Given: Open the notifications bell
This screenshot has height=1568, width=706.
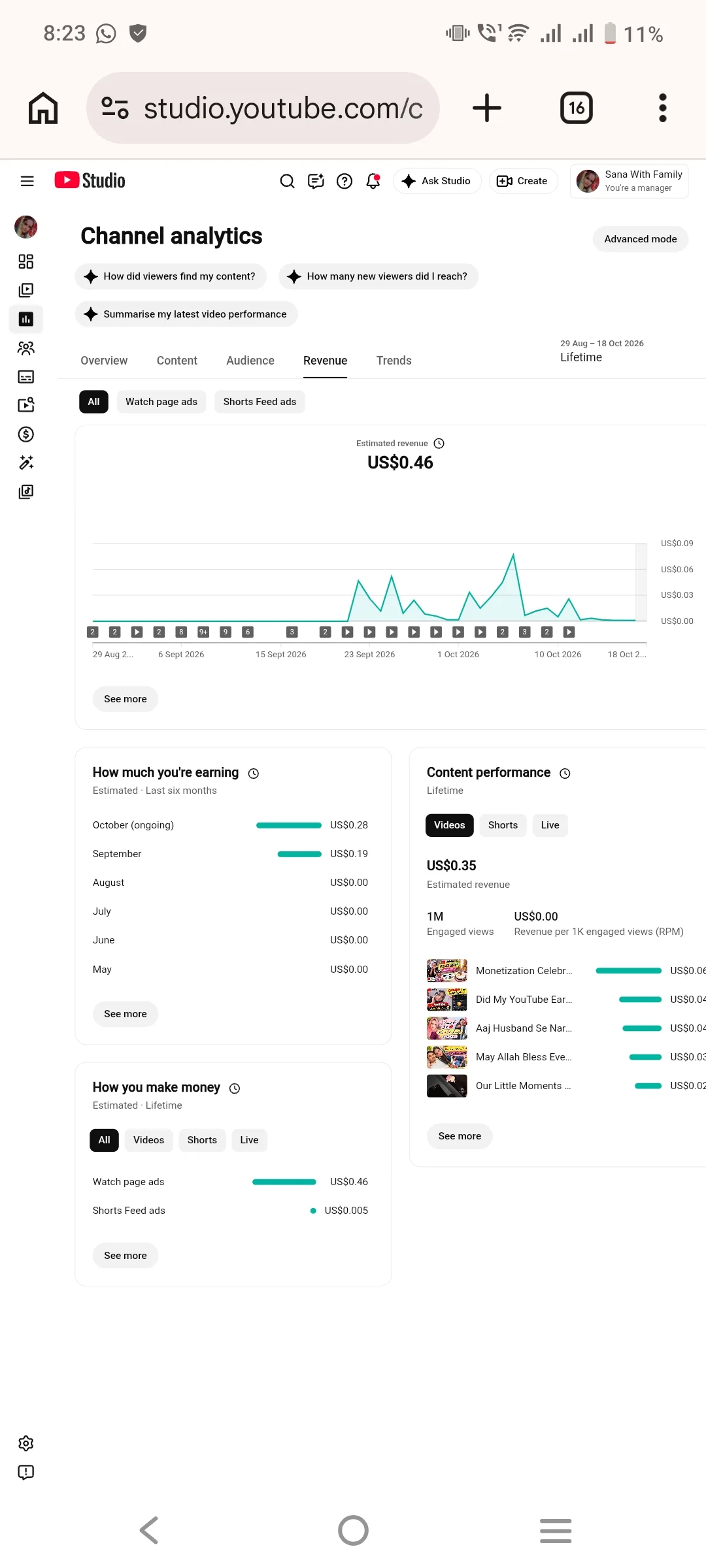Looking at the screenshot, I should coord(373,181).
